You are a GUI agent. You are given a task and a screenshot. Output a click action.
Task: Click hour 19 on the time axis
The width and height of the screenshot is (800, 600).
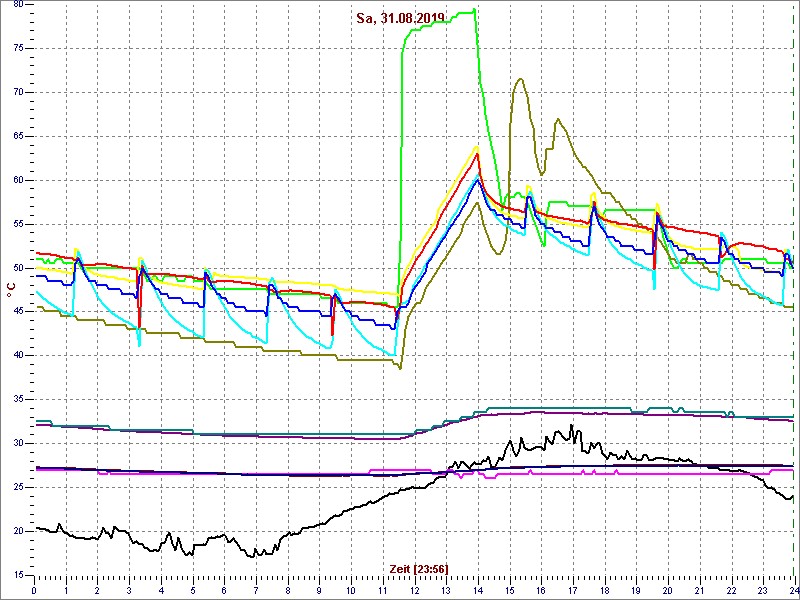637,590
